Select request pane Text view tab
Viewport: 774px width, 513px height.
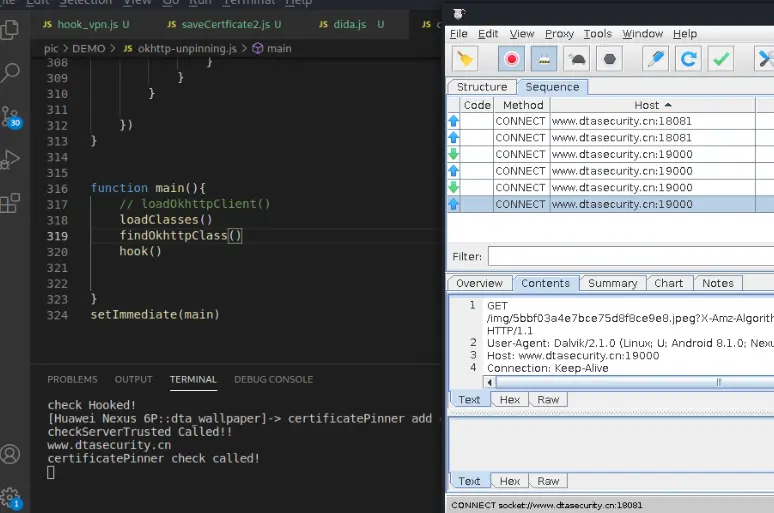pos(469,399)
